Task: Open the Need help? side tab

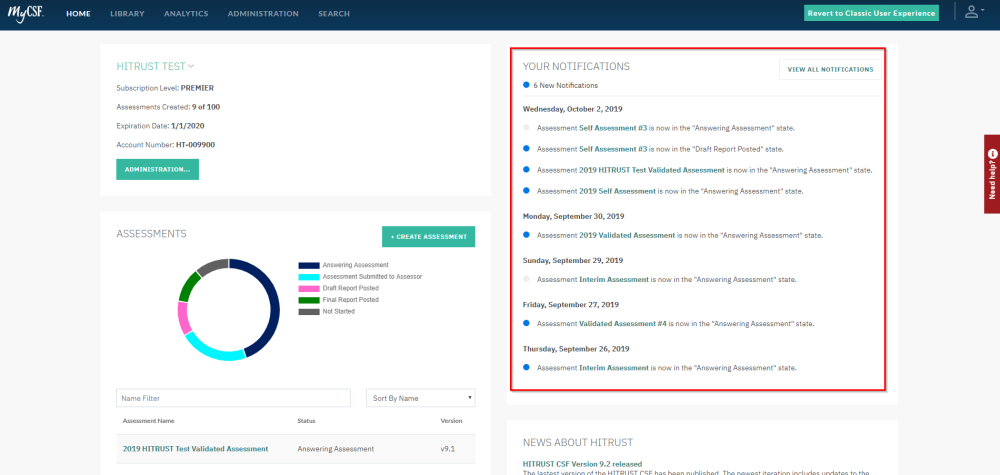Action: pyautogui.click(x=992, y=174)
